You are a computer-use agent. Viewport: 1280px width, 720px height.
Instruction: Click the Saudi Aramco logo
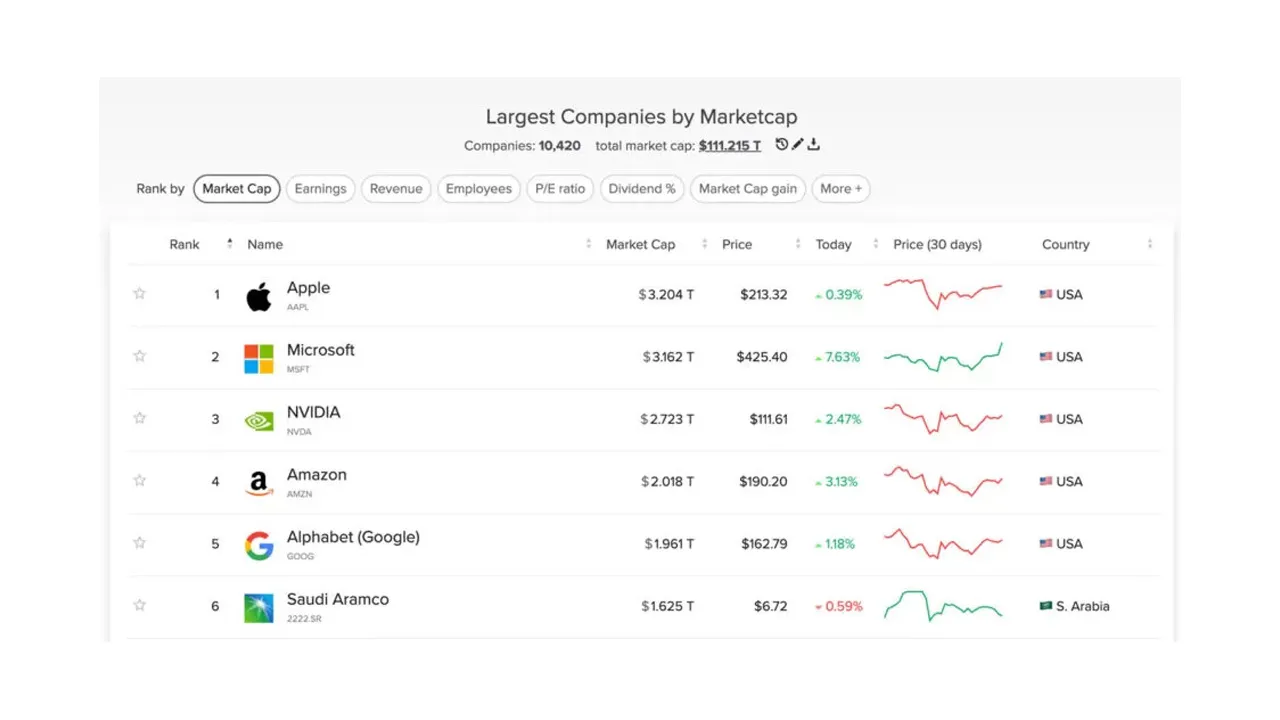pos(259,608)
